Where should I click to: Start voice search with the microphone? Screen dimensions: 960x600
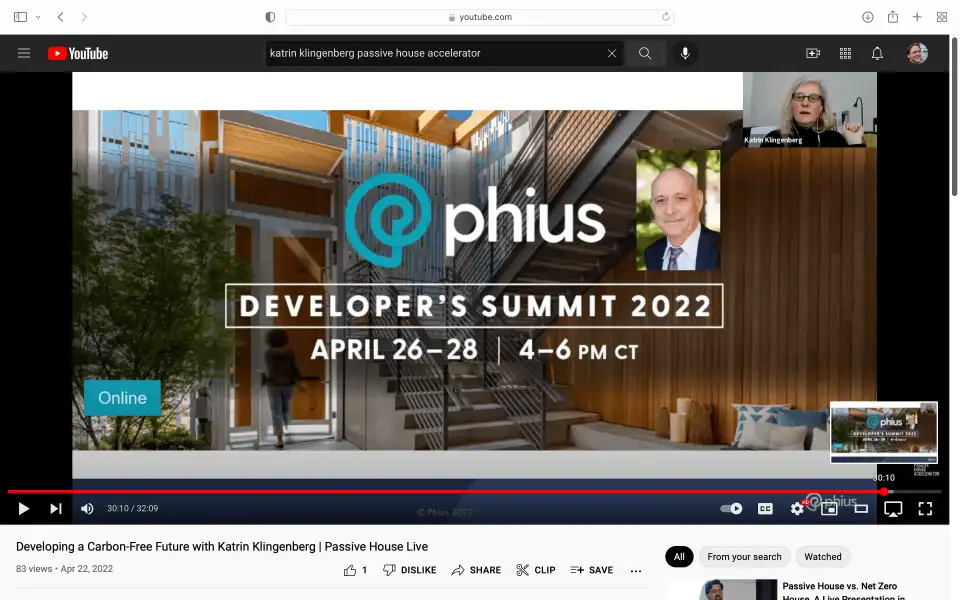[x=685, y=54]
